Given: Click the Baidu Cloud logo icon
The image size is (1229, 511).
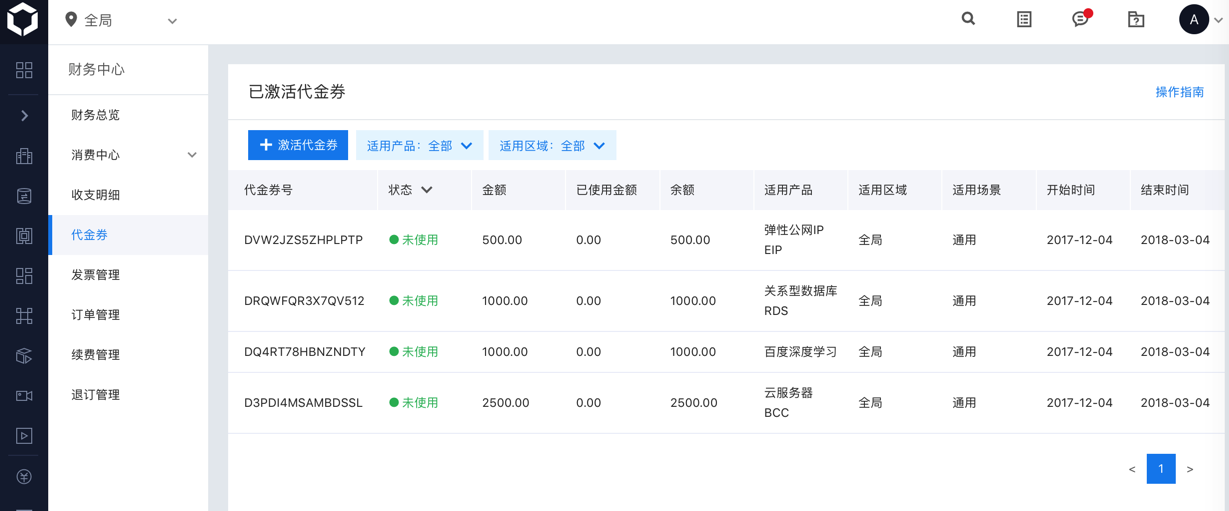Looking at the screenshot, I should tap(22, 20).
